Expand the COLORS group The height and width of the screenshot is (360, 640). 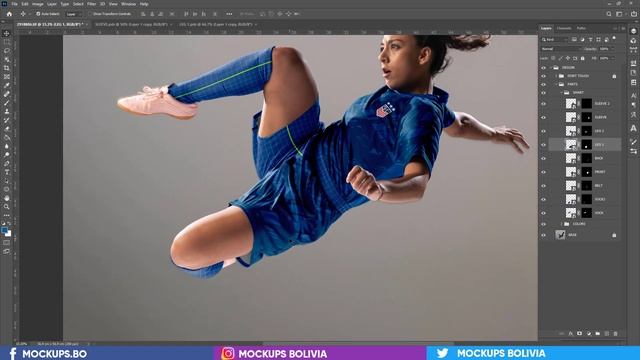561,224
